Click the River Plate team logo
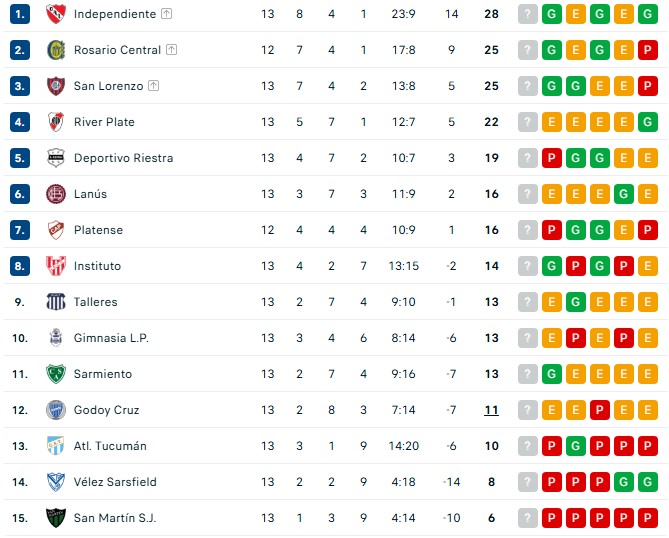Viewport: 669px width, 538px height. [x=55, y=122]
